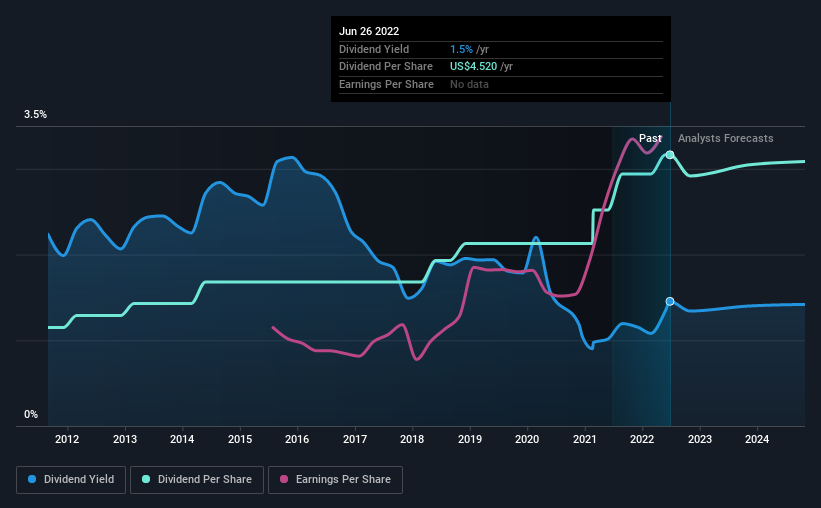Click the 'Dividend Per Share' tooltip row label
The height and width of the screenshot is (508, 821).
point(386,67)
